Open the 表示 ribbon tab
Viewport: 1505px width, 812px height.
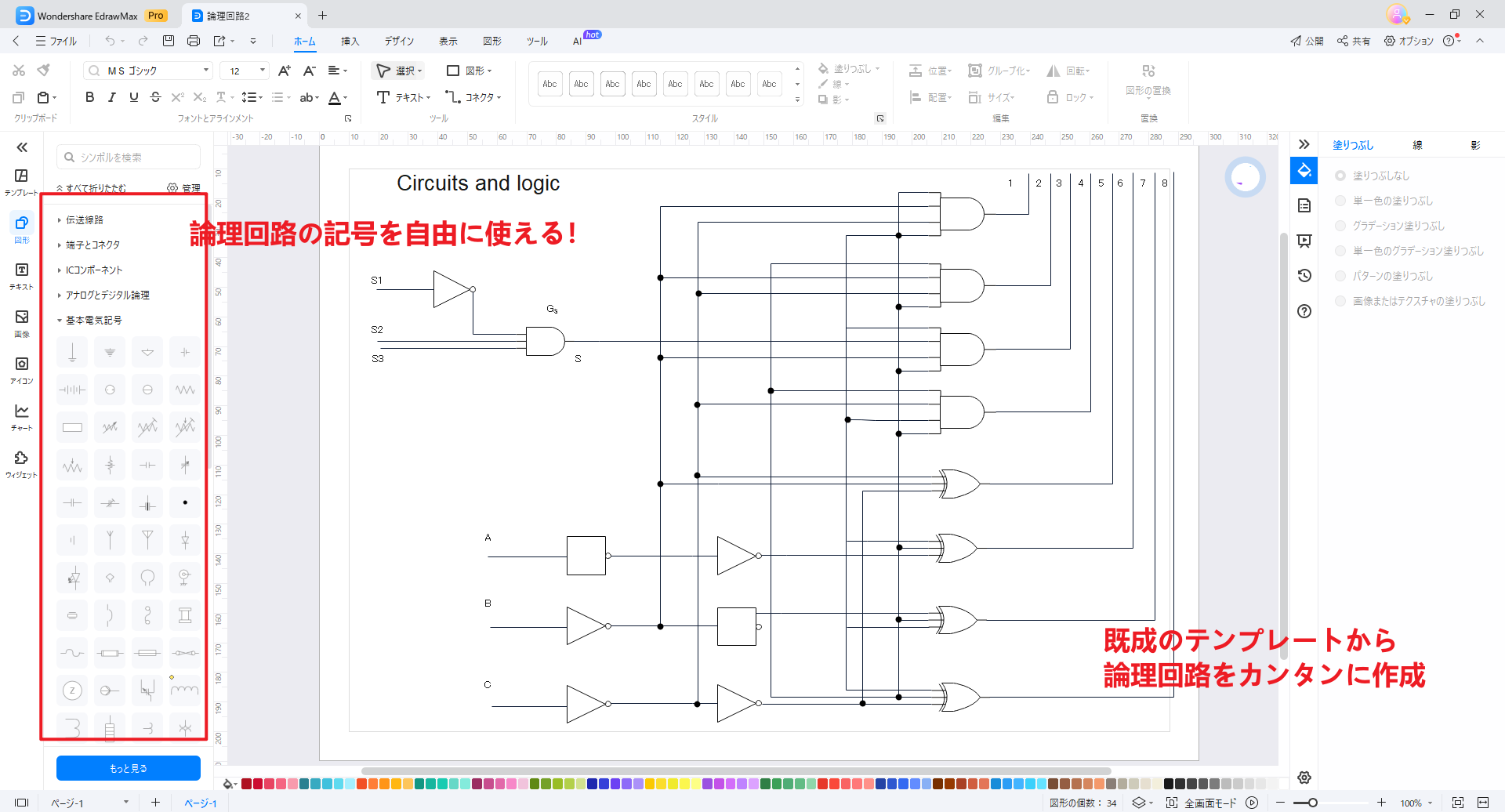(x=448, y=41)
